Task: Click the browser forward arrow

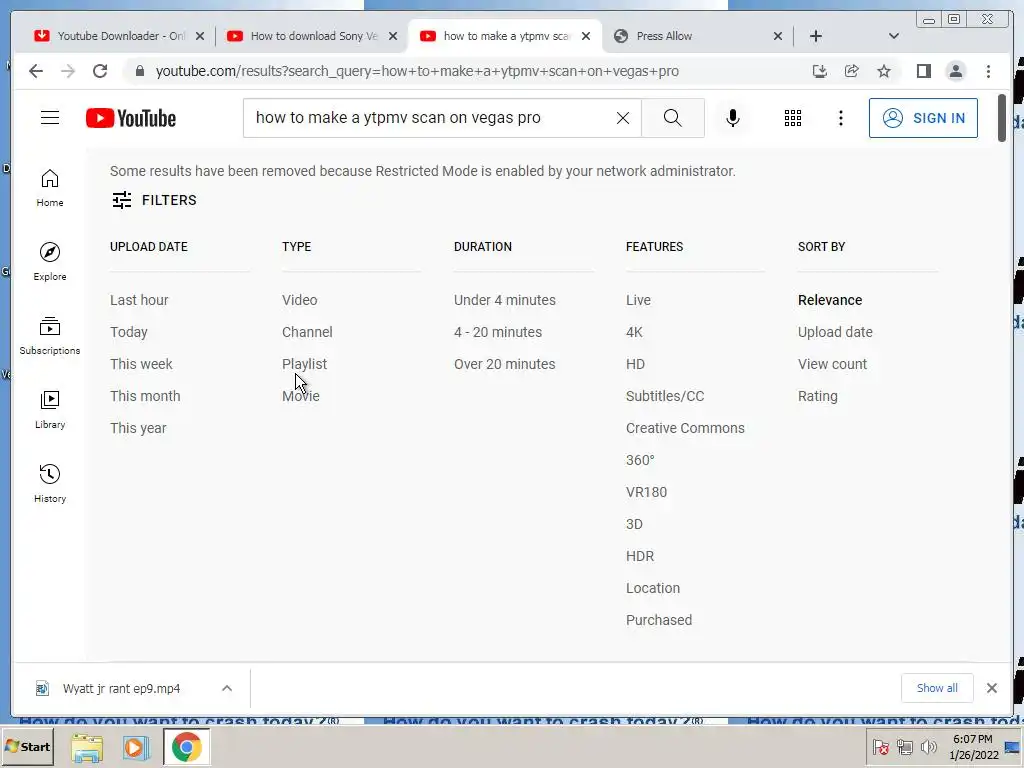Action: 67,71
